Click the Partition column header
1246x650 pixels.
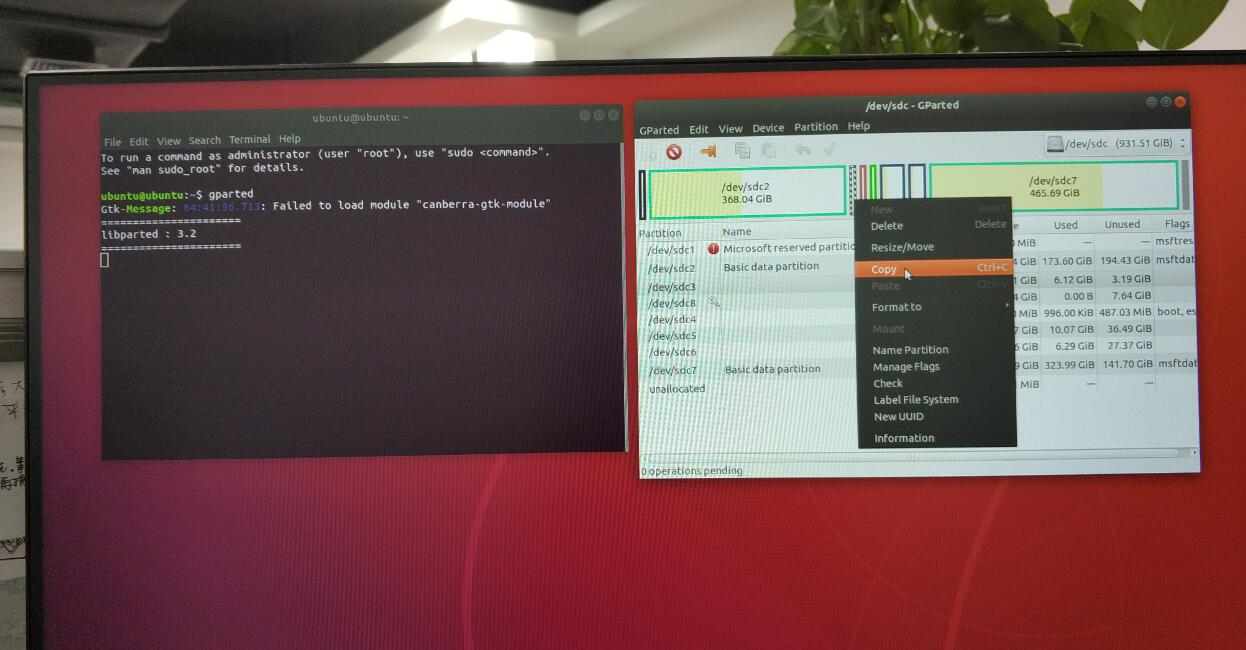point(660,233)
